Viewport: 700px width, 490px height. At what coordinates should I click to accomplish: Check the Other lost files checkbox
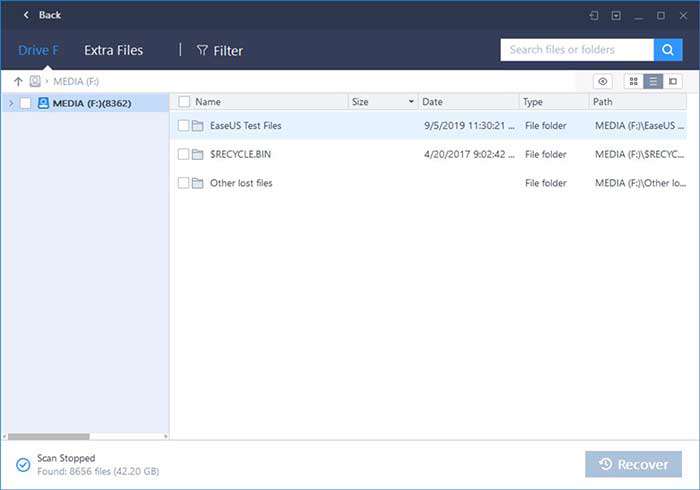pyautogui.click(x=183, y=183)
